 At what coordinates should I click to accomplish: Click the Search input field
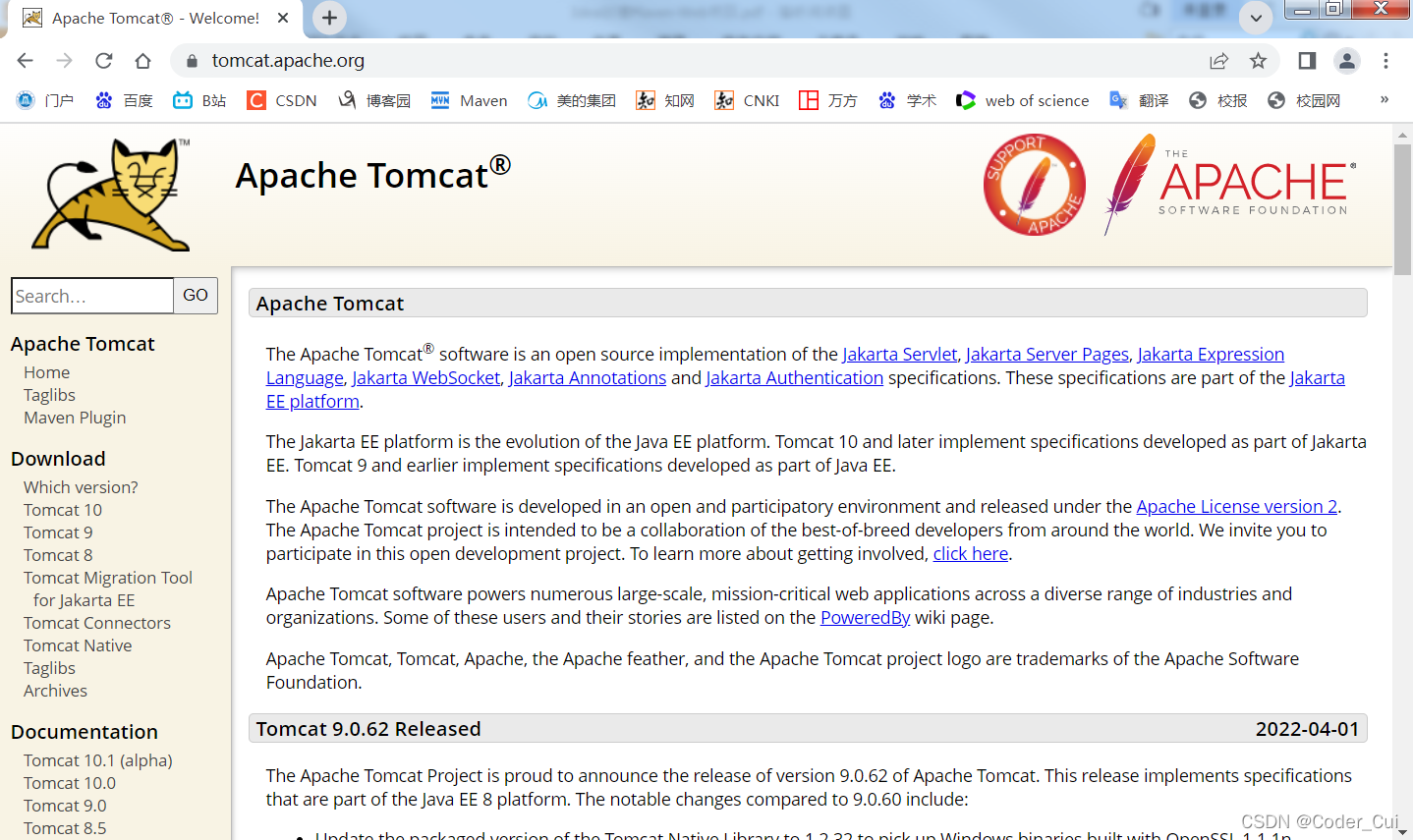(92, 296)
